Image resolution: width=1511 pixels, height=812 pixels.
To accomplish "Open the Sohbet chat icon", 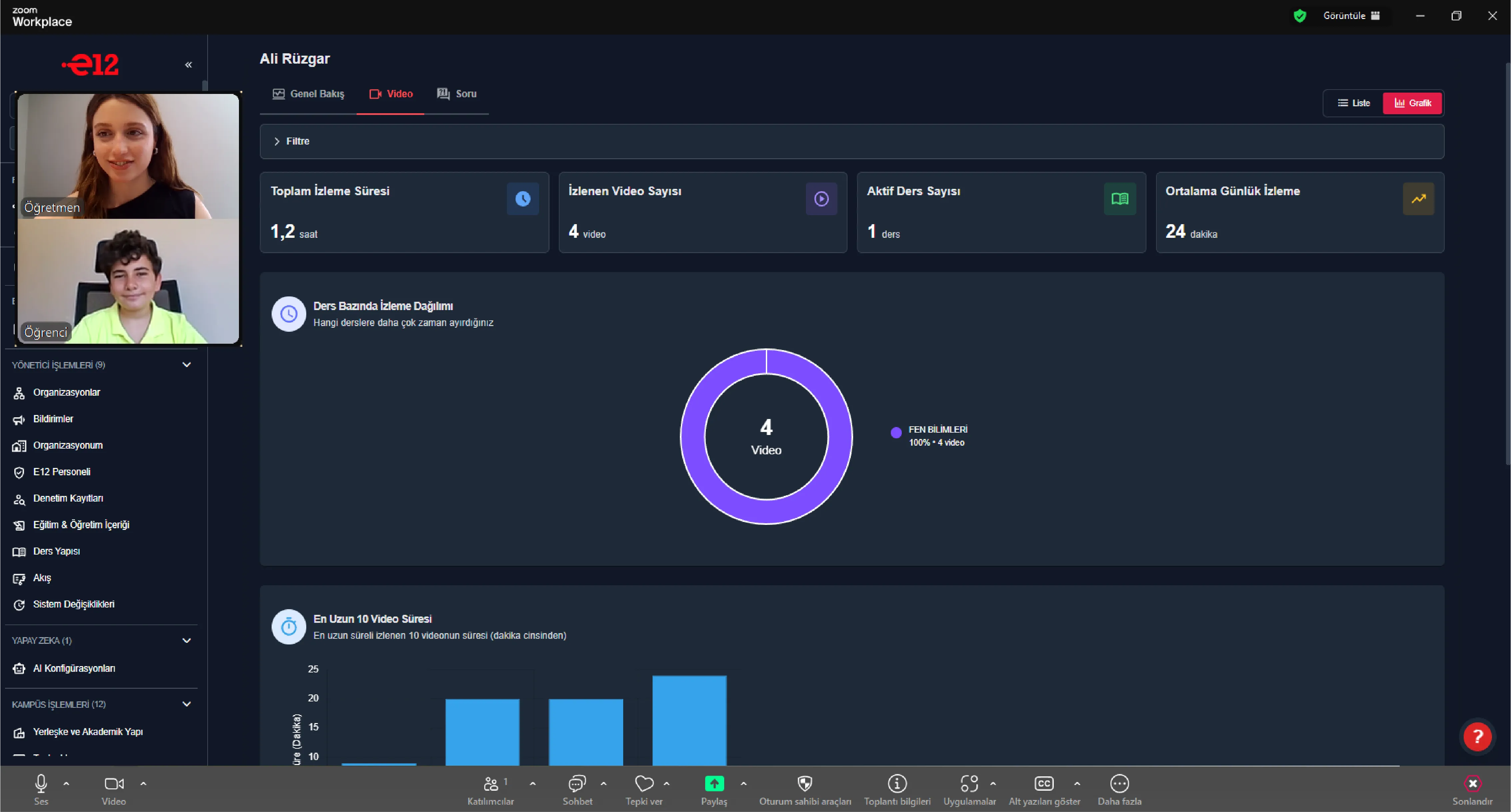I will click(577, 783).
